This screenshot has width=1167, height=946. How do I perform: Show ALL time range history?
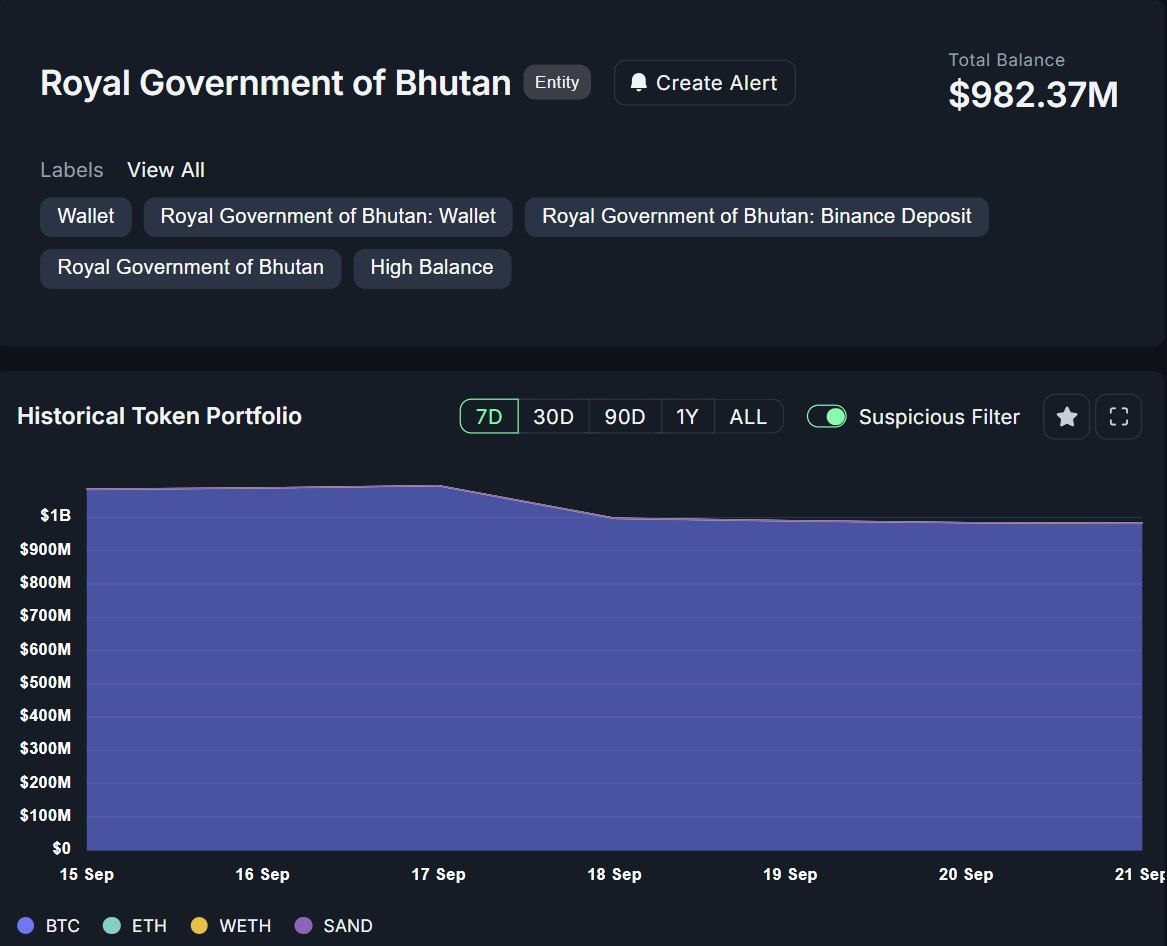tap(748, 417)
